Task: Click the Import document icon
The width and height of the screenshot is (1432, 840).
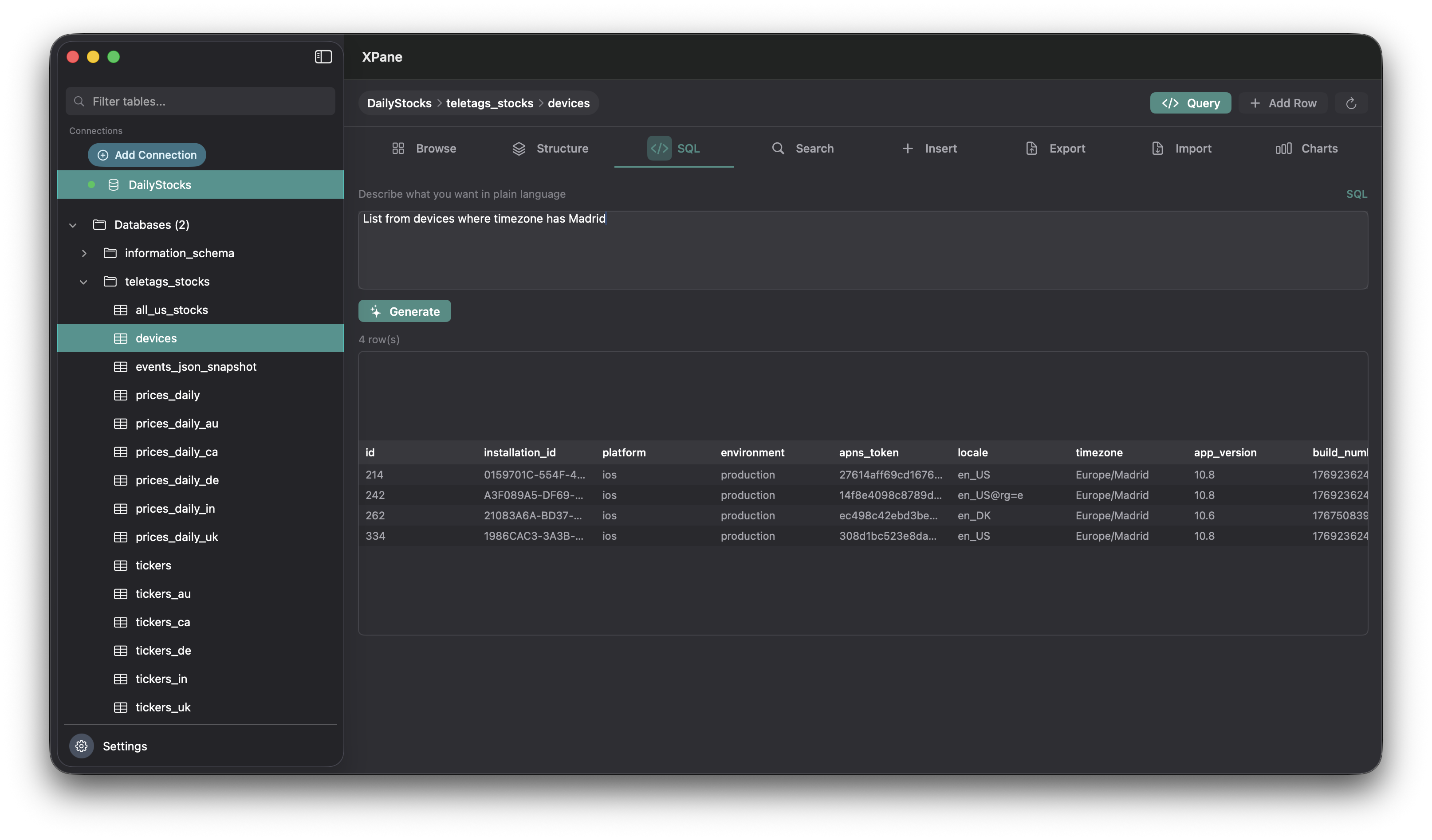Action: (1157, 148)
